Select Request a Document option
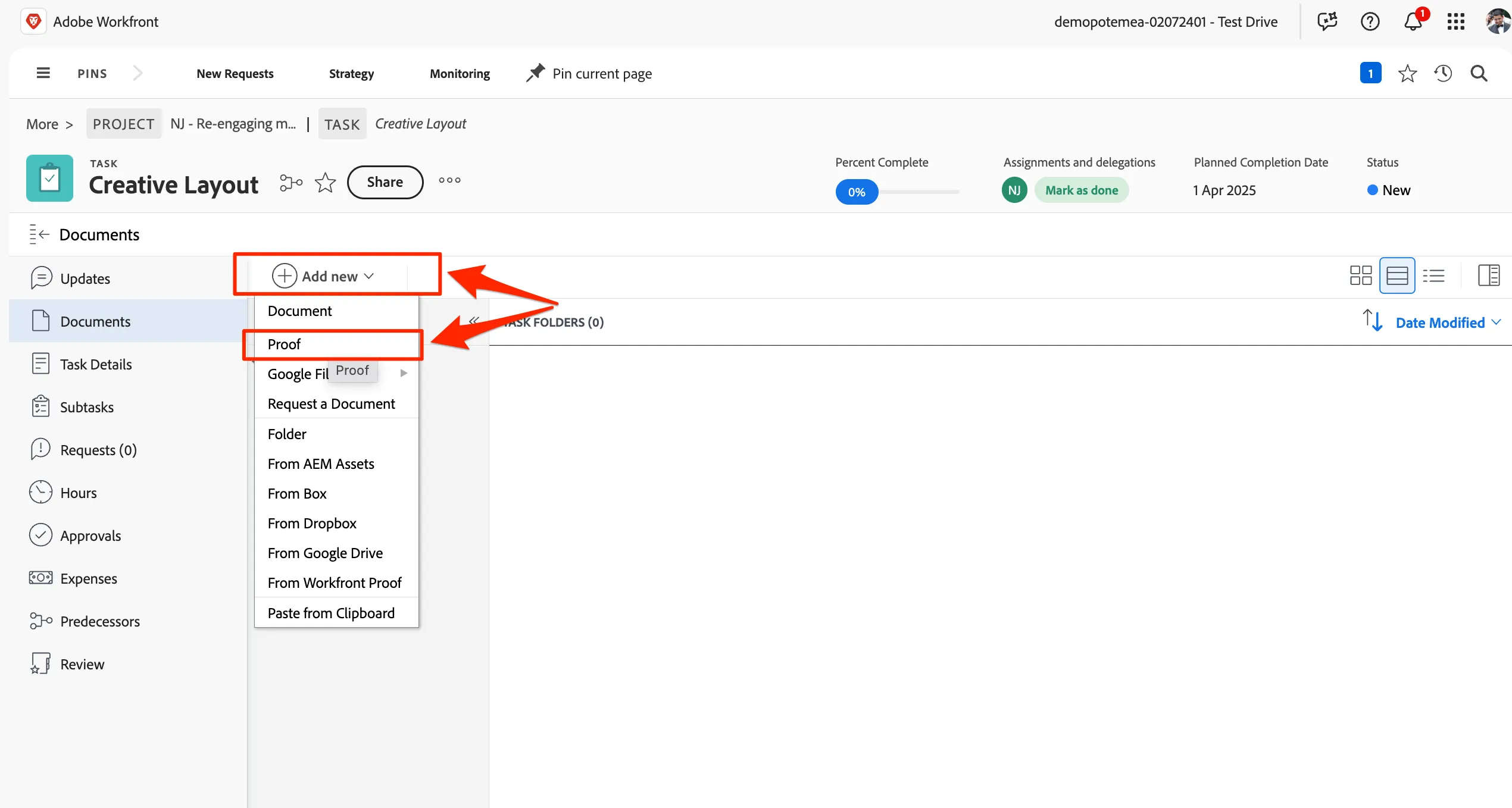Screen dimensions: 1512x808 pos(337,404)
